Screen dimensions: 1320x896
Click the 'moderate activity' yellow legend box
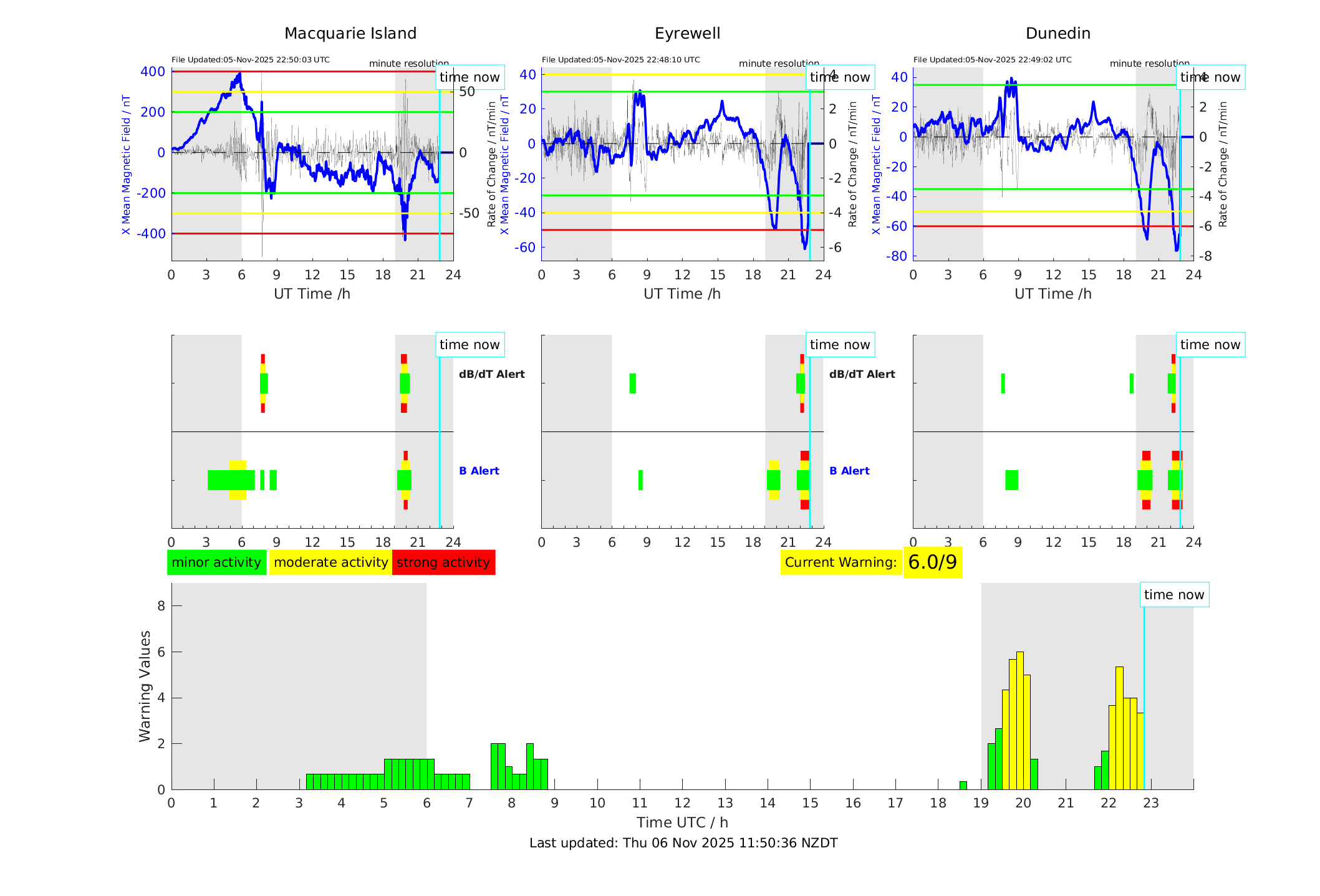coord(330,562)
